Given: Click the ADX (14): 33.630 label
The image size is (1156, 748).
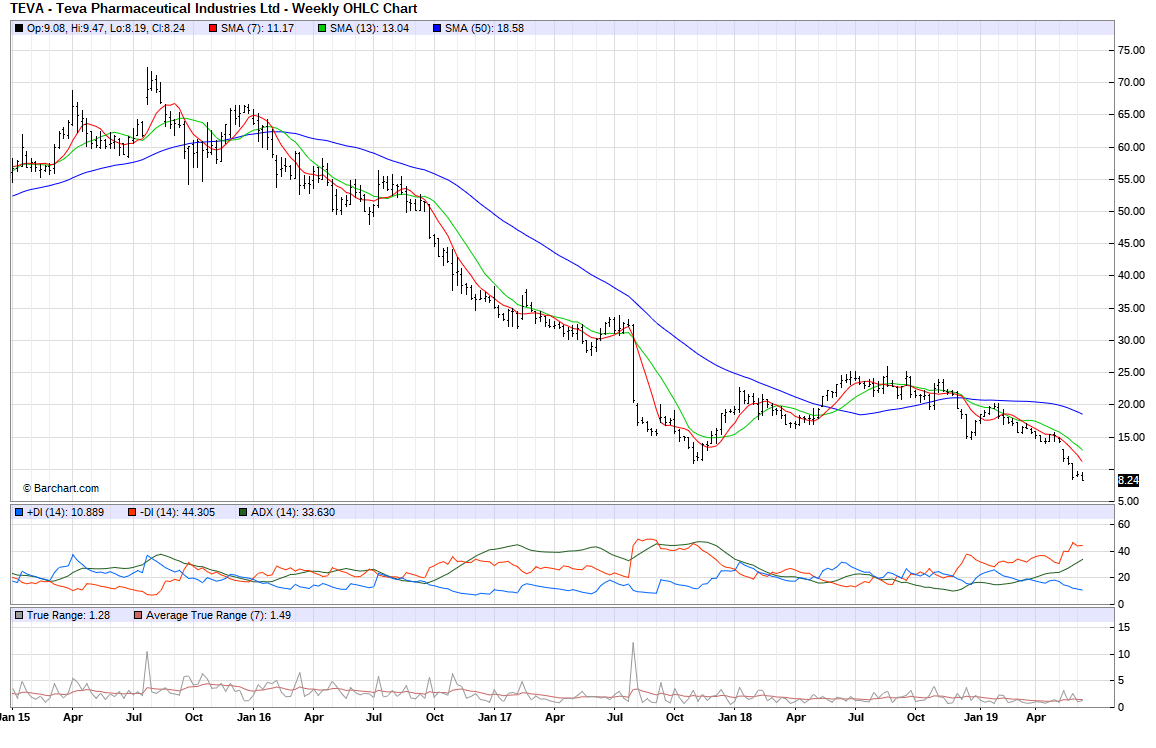Looking at the screenshot, I should click(293, 512).
